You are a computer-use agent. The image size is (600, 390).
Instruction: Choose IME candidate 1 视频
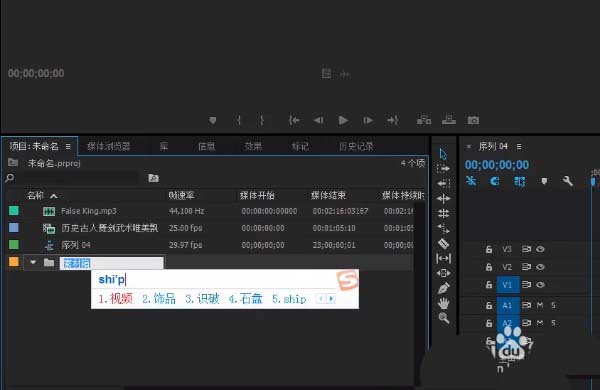pyautogui.click(x=116, y=299)
